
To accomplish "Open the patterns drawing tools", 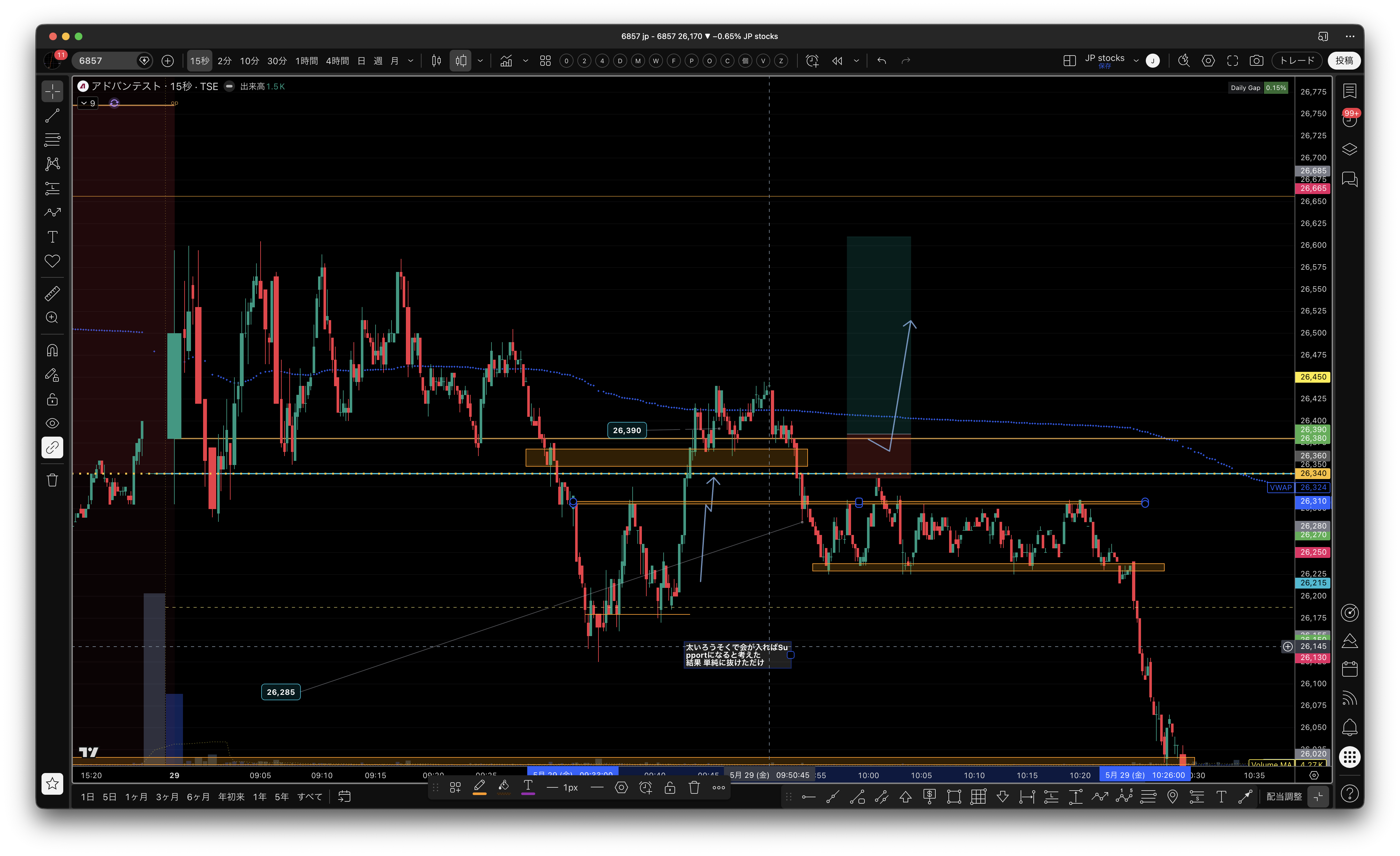I will click(52, 164).
